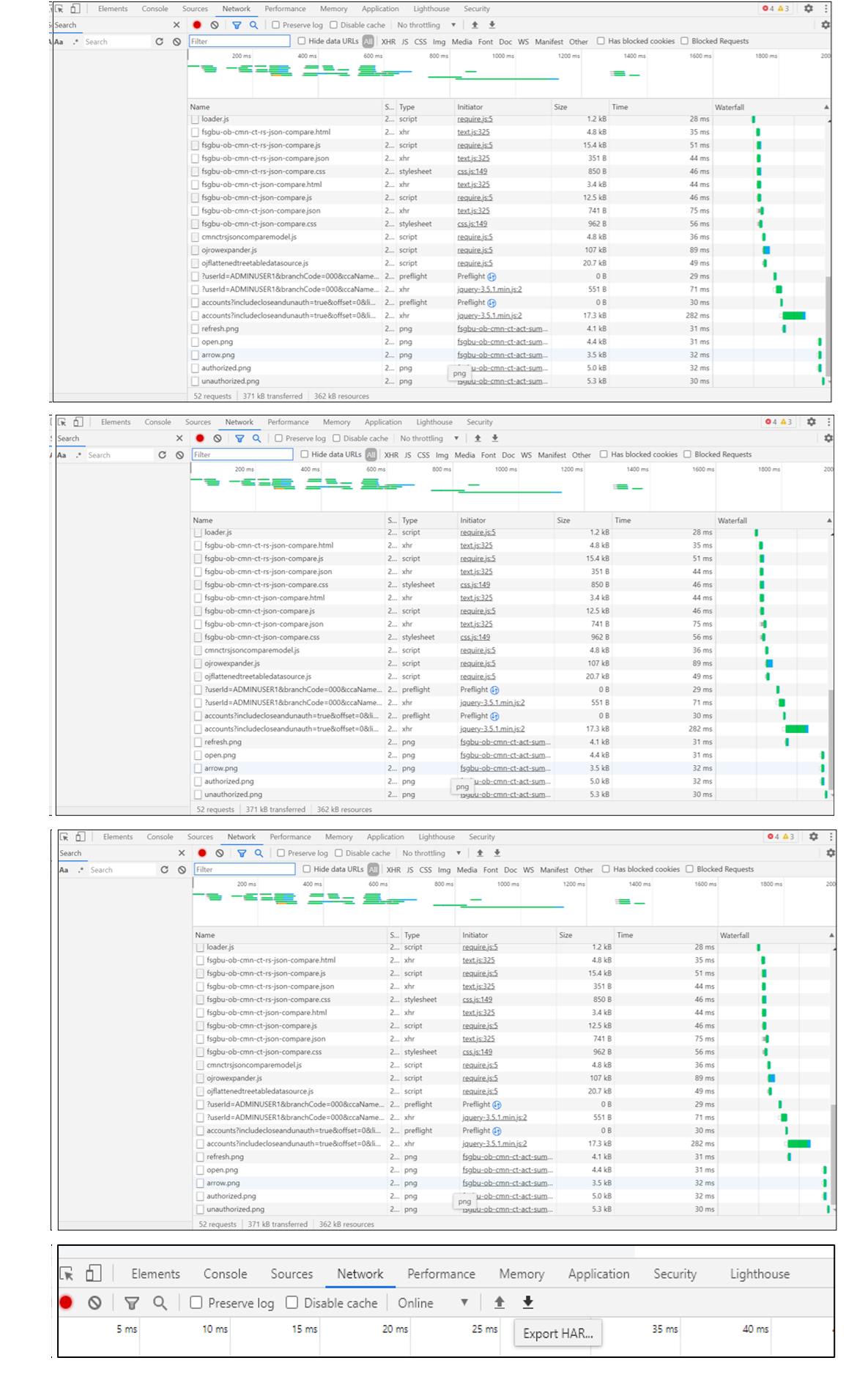Click the filter funnel icon in bottom panel
The image size is (868, 1388).
[132, 1302]
